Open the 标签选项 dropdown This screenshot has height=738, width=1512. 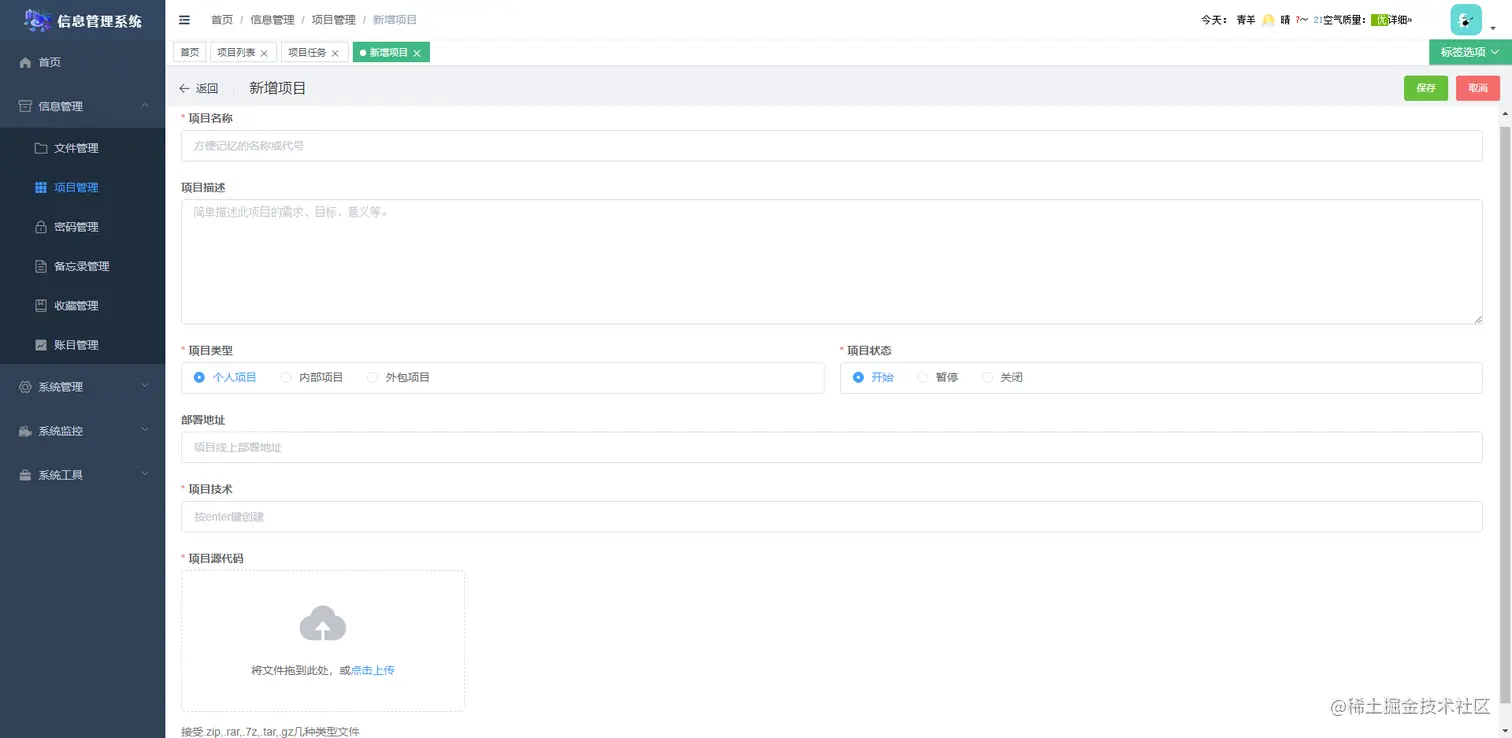pyautogui.click(x=1470, y=52)
